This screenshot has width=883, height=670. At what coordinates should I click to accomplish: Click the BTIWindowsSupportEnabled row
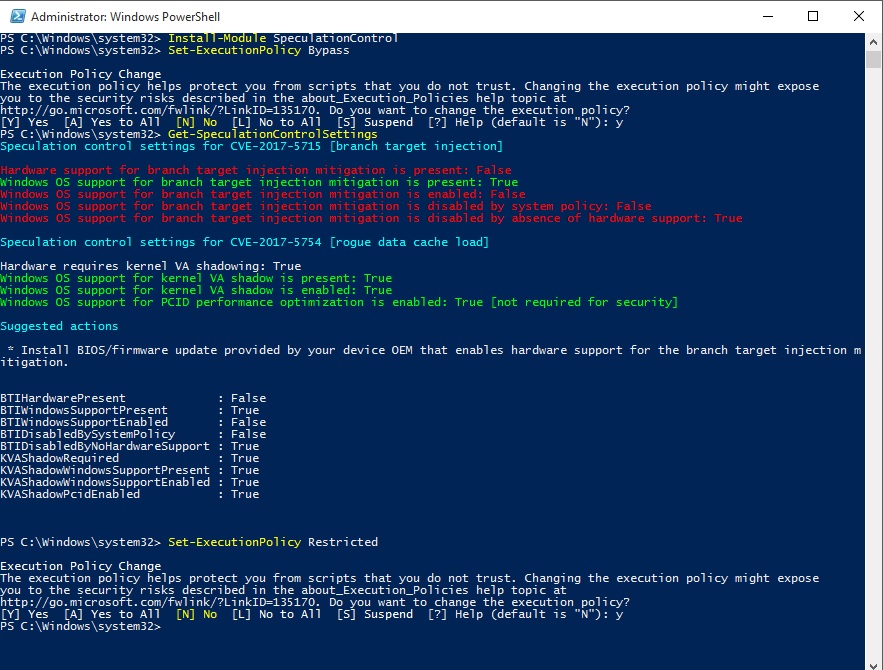(x=133, y=422)
